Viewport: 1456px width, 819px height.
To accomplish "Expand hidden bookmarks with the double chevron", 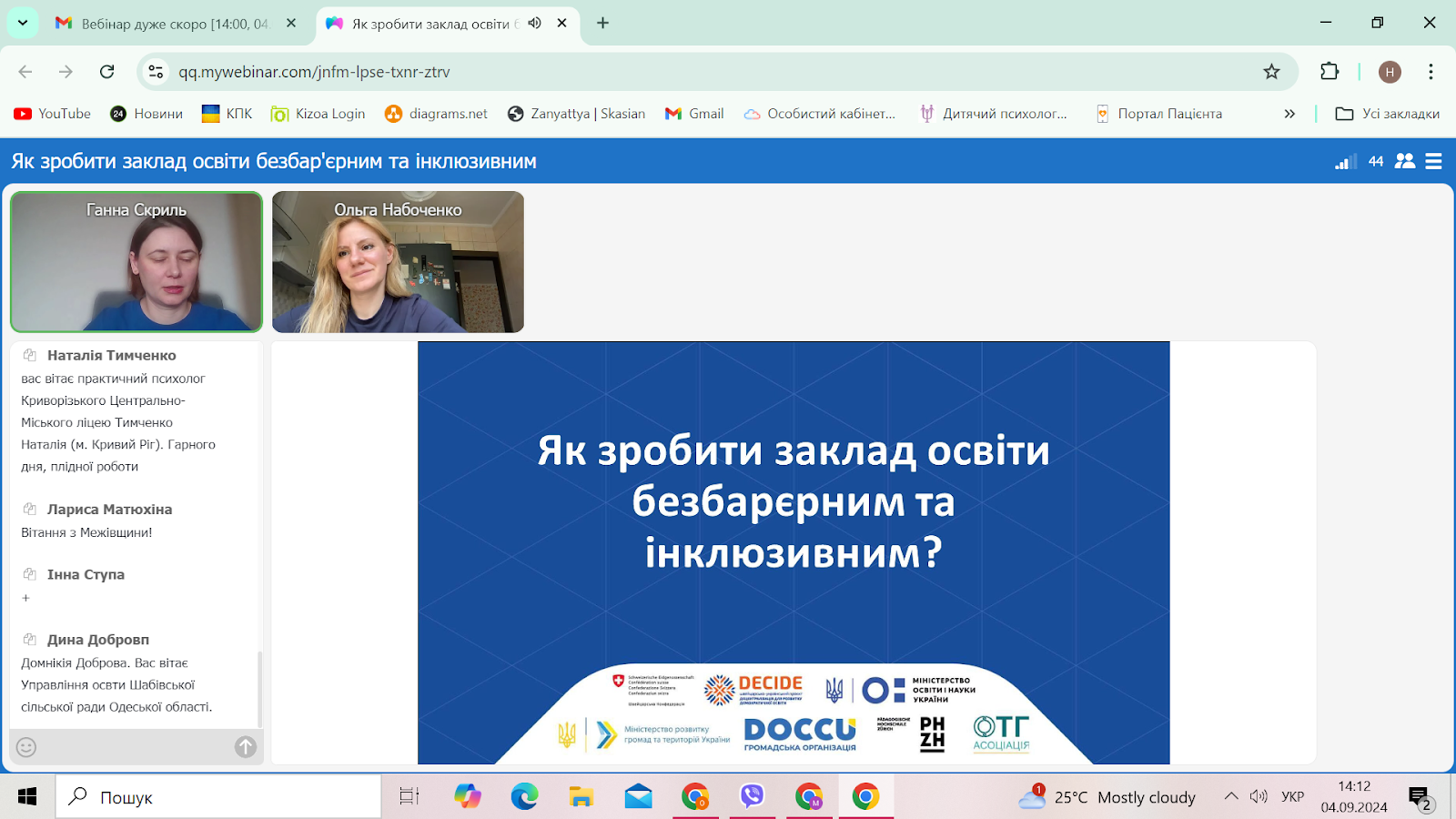I will pyautogui.click(x=1289, y=114).
